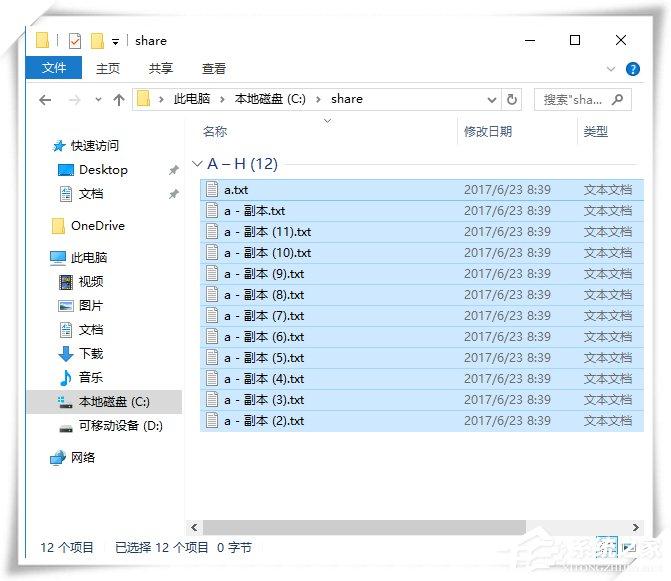This screenshot has width=671, height=581.
Task: Switch to the 主页 ribbon tab
Action: coord(108,68)
